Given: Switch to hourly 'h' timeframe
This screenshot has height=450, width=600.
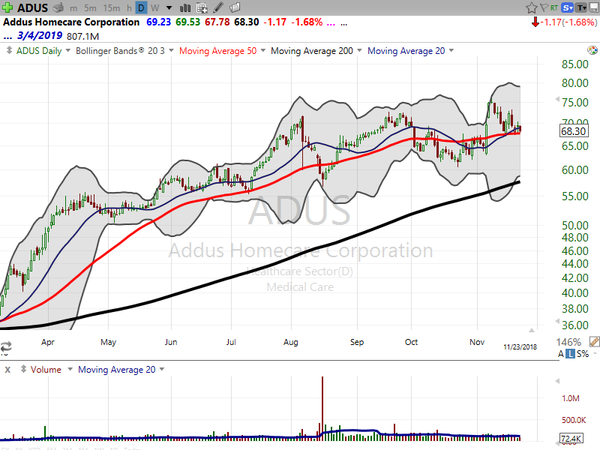Looking at the screenshot, I should [129, 8].
